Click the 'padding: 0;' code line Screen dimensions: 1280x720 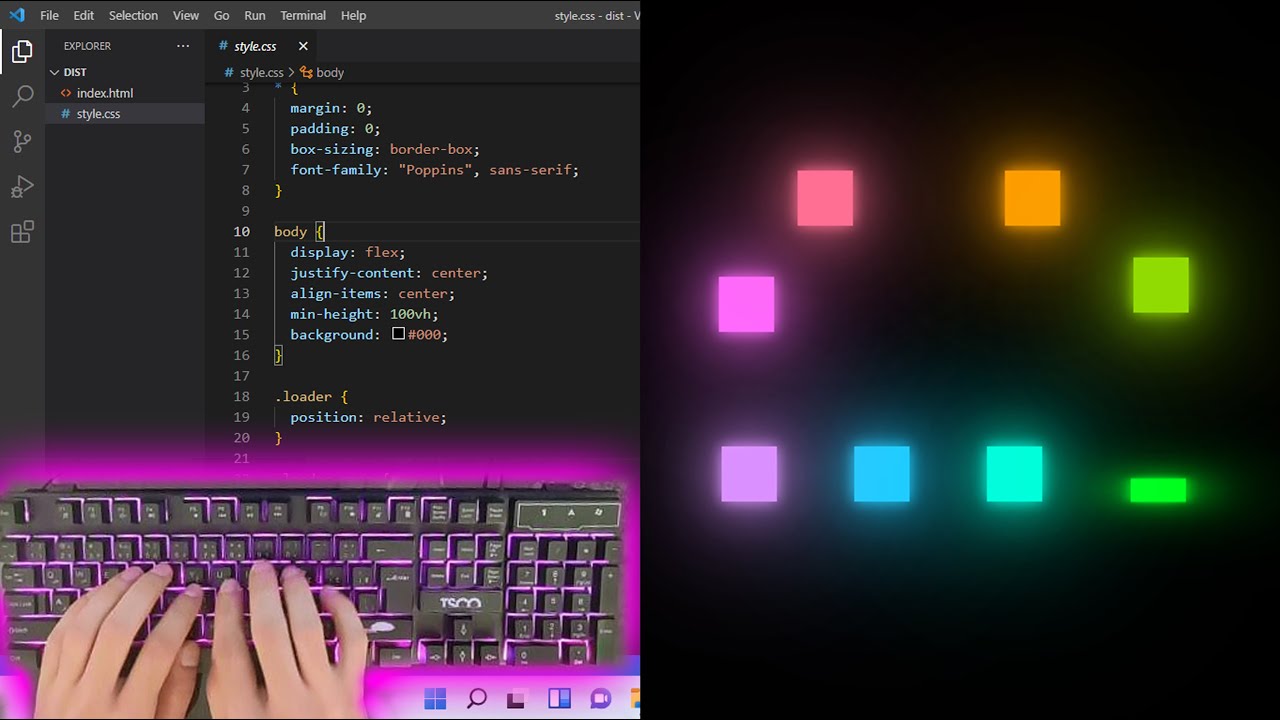(335, 129)
